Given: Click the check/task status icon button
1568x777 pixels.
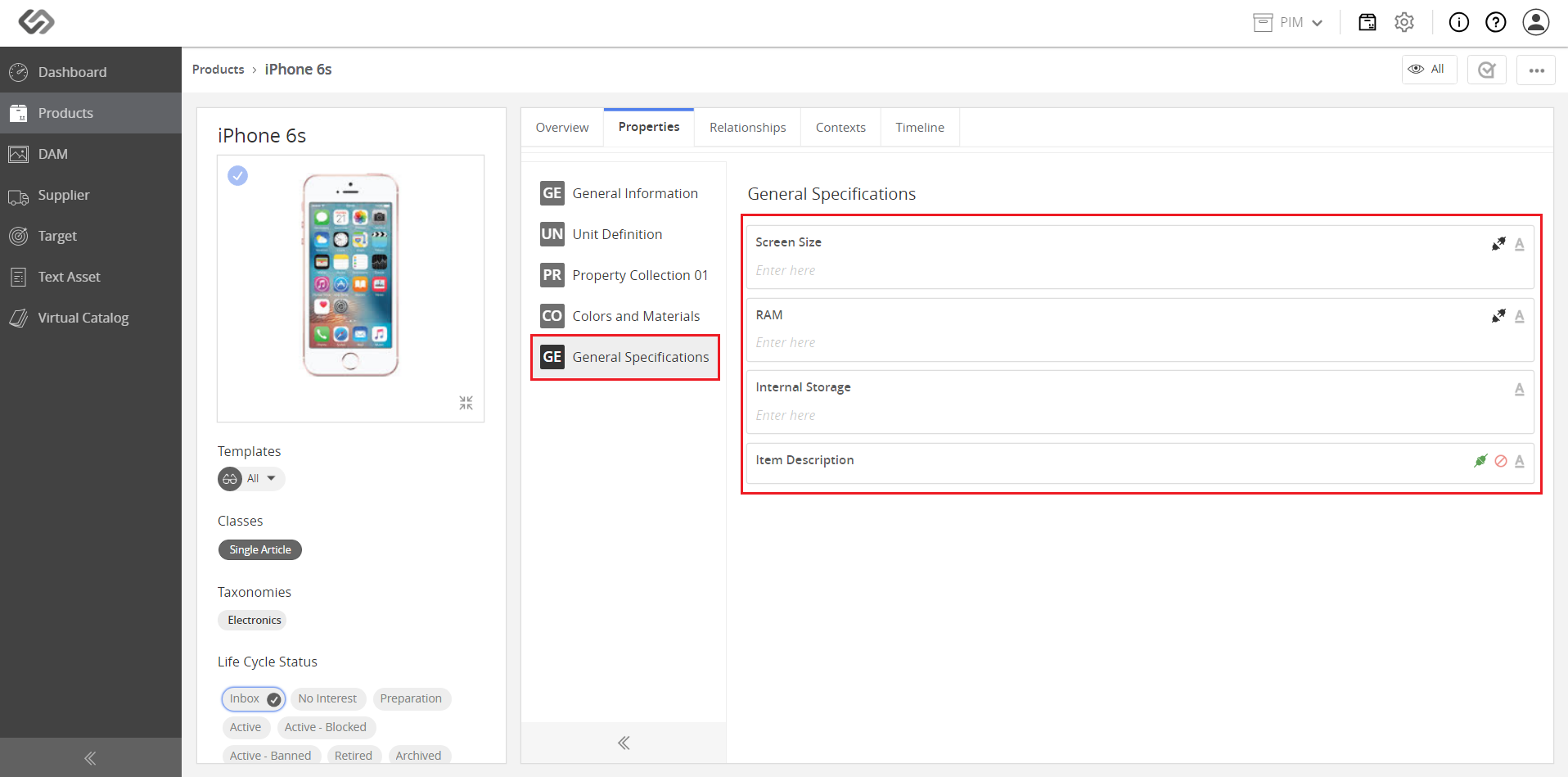Looking at the screenshot, I should click(1487, 70).
